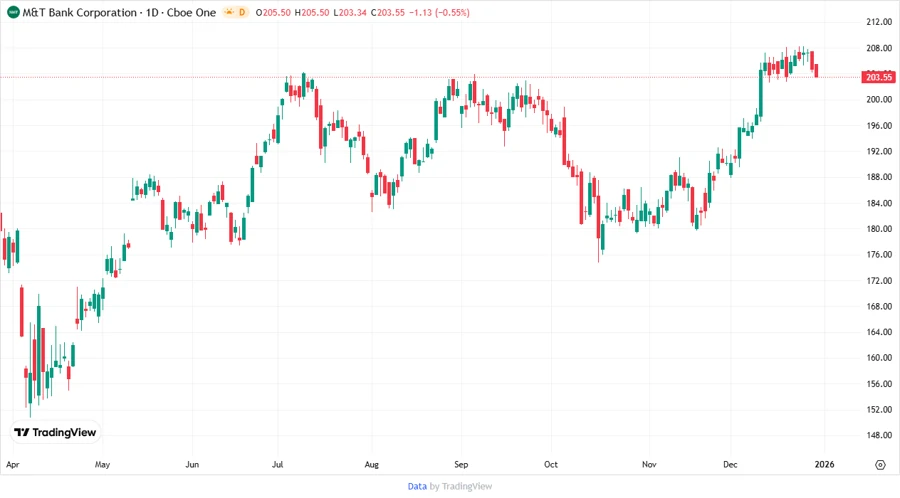Click the 196.00 price axis label
This screenshot has width=900, height=498.
879,126
